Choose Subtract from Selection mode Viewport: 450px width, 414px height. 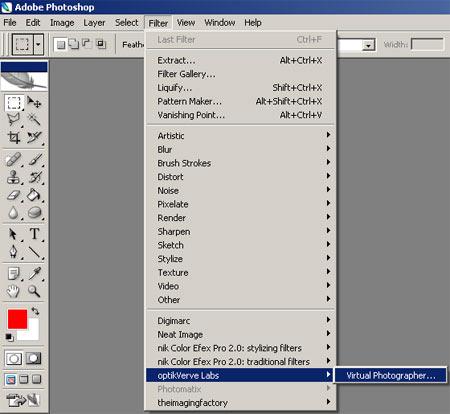pos(87,44)
